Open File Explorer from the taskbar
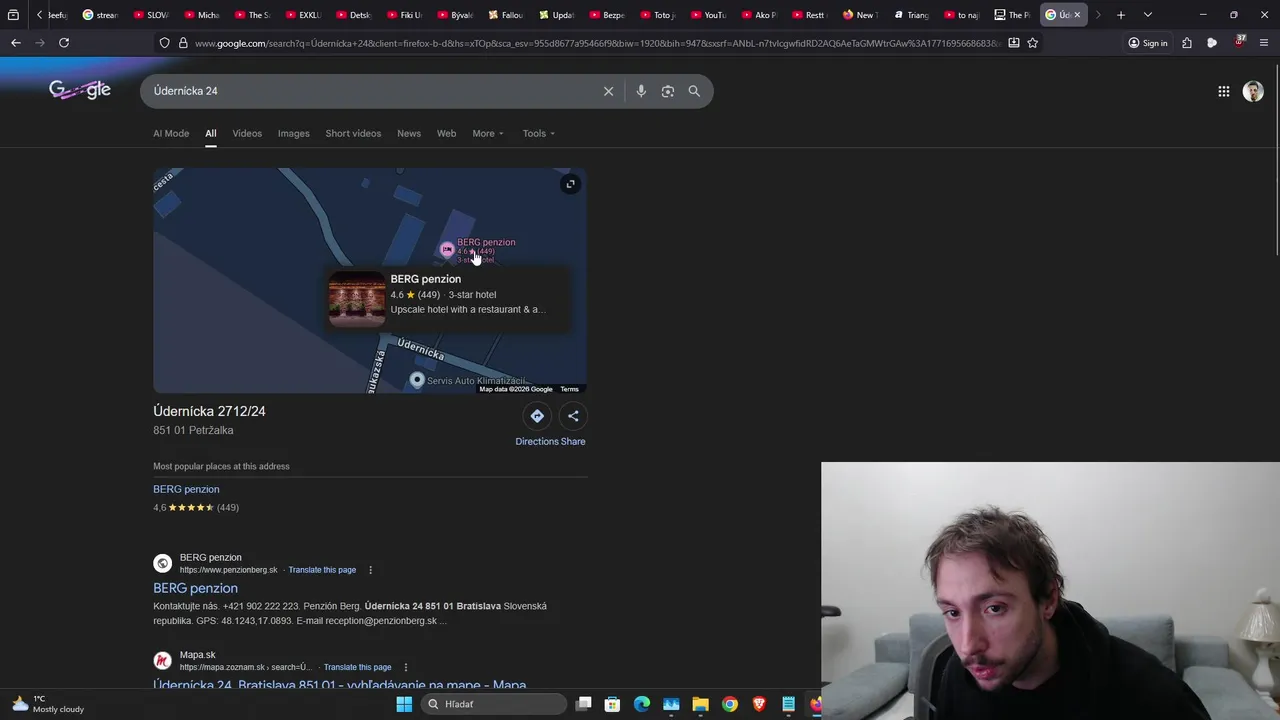The image size is (1280, 720). coord(700,704)
